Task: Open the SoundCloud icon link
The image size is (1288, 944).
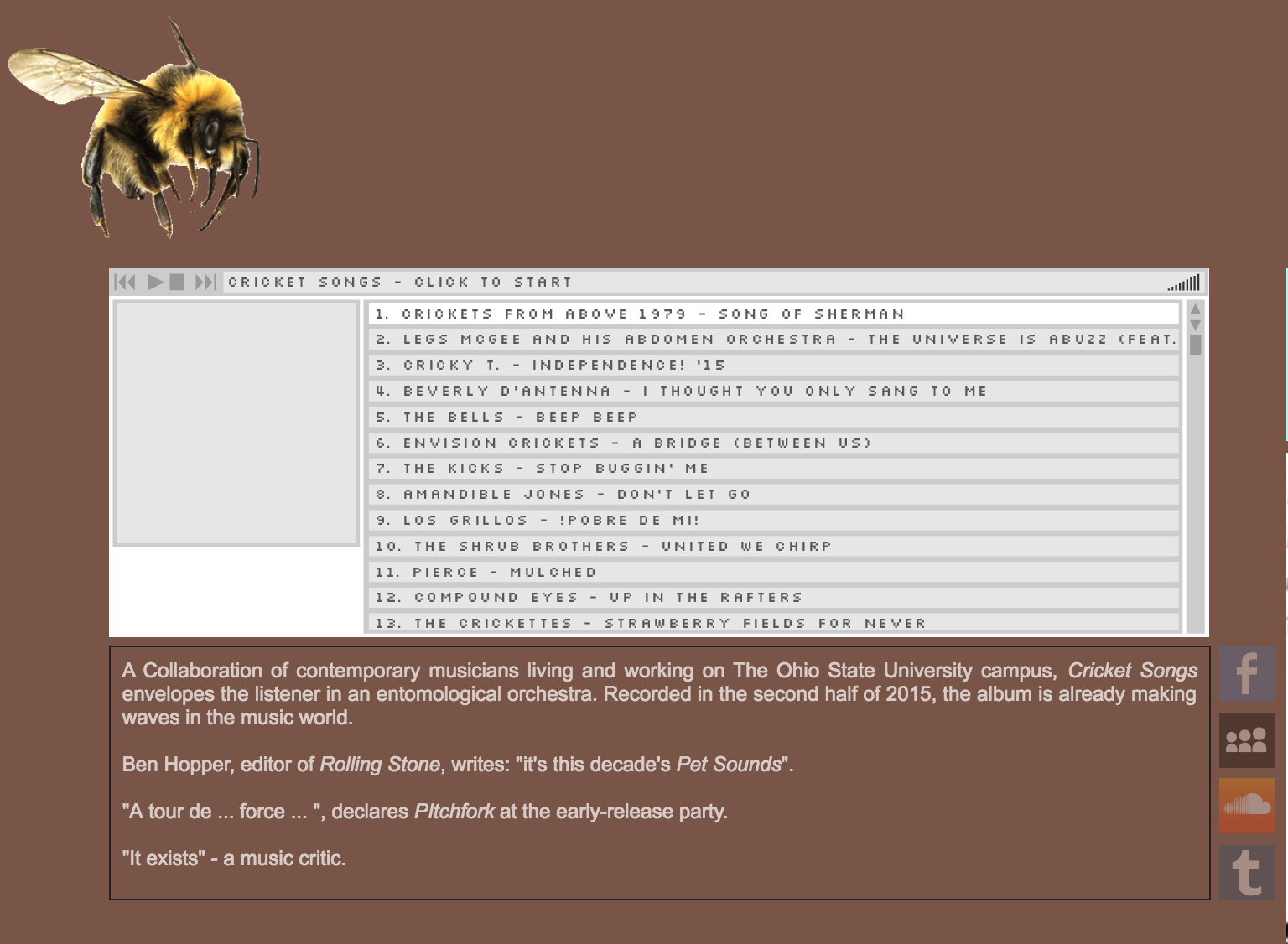Action: click(1246, 806)
